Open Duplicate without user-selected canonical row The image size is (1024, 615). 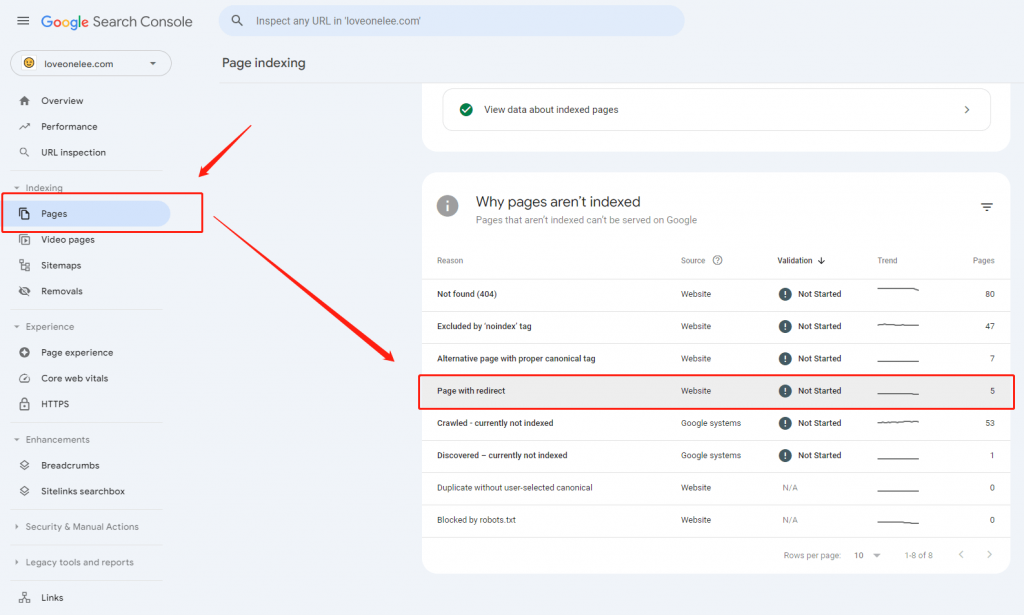click(716, 488)
